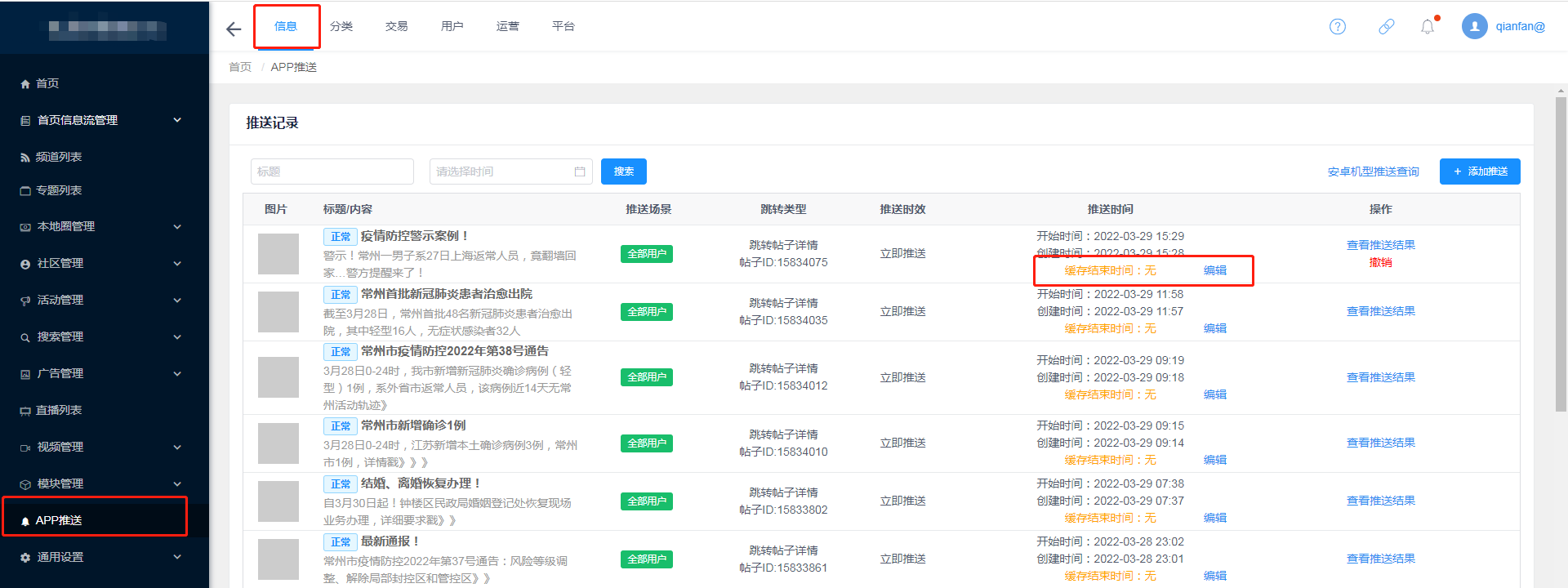The width and height of the screenshot is (1568, 588).
Task: Switch to the 运营 top tab
Action: [508, 26]
